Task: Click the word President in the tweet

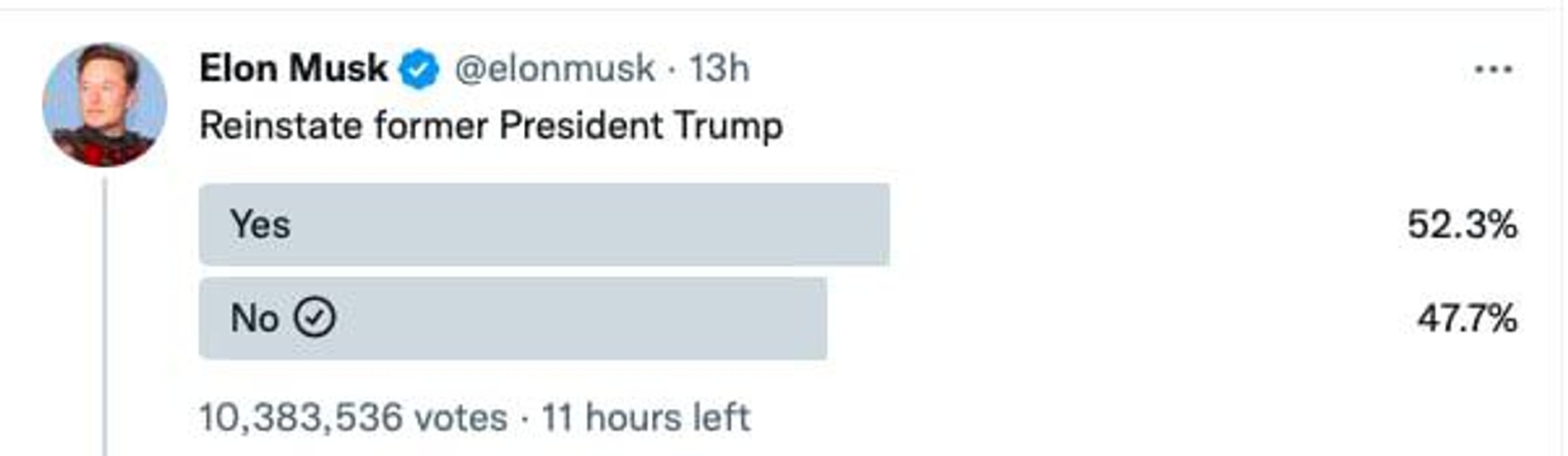Action: (581, 126)
